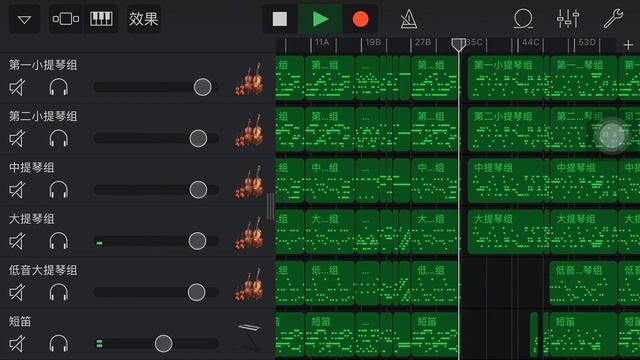Add a song section with the plus button

[x=628, y=45]
